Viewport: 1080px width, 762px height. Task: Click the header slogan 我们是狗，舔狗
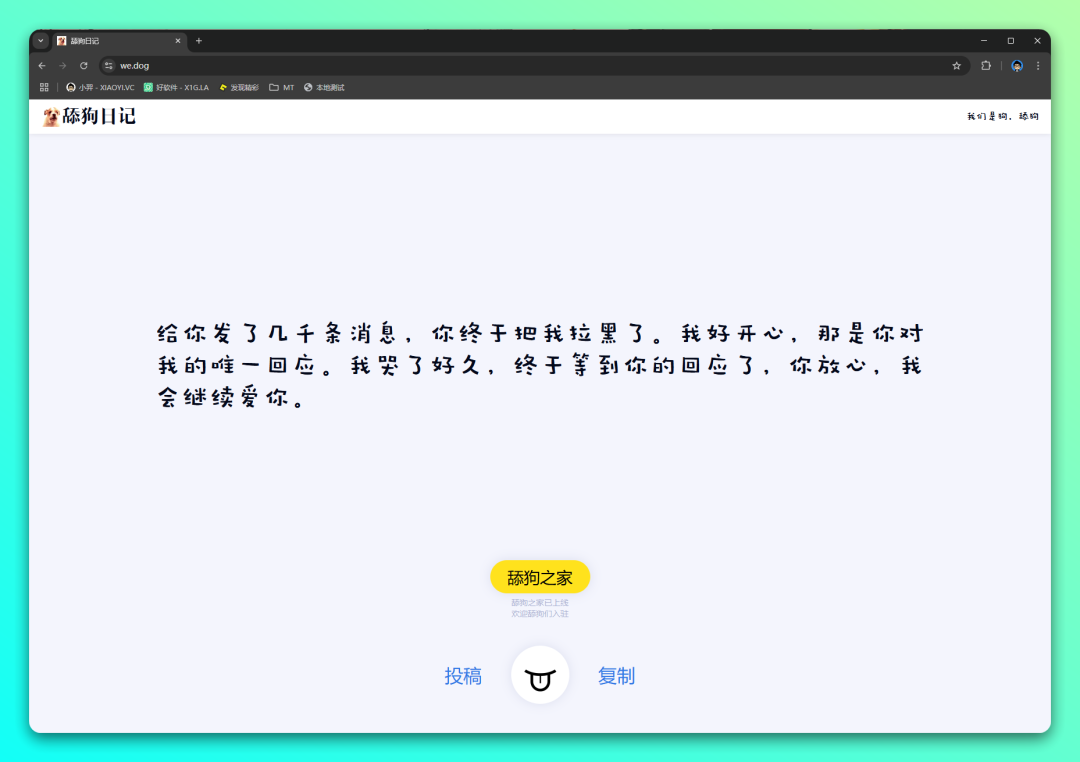tap(1003, 116)
